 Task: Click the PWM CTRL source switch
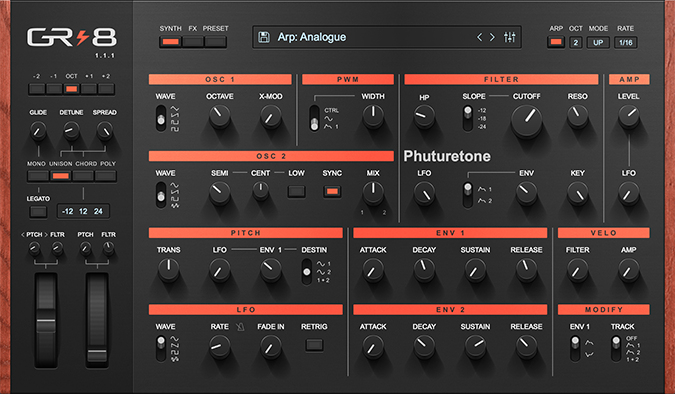tap(315, 118)
